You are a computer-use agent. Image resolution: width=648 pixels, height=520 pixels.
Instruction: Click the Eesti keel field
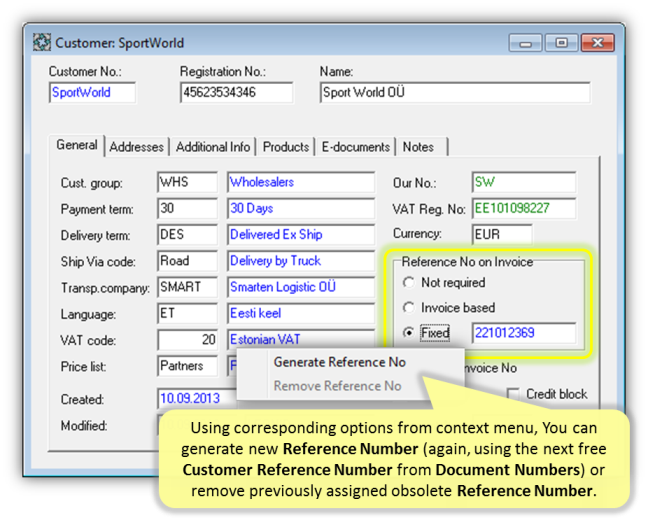(301, 313)
